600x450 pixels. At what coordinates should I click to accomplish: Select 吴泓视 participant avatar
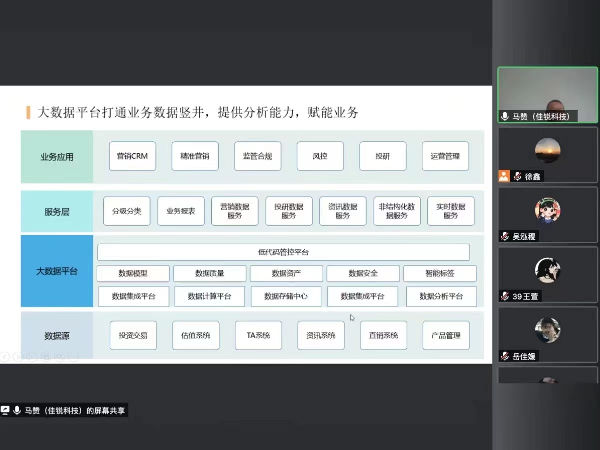pos(546,210)
